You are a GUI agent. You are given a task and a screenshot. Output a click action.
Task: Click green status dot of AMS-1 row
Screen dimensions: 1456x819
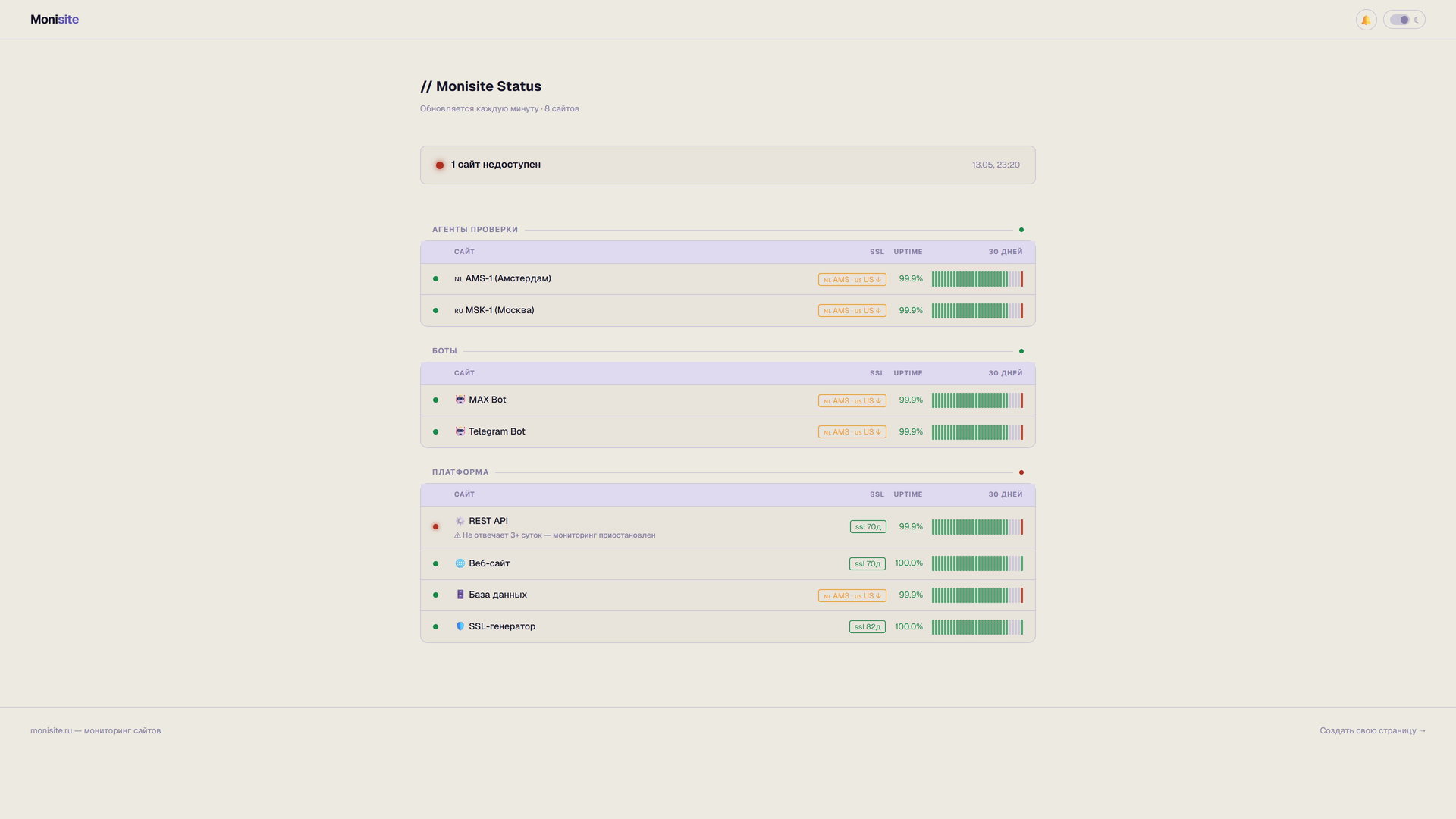click(435, 279)
